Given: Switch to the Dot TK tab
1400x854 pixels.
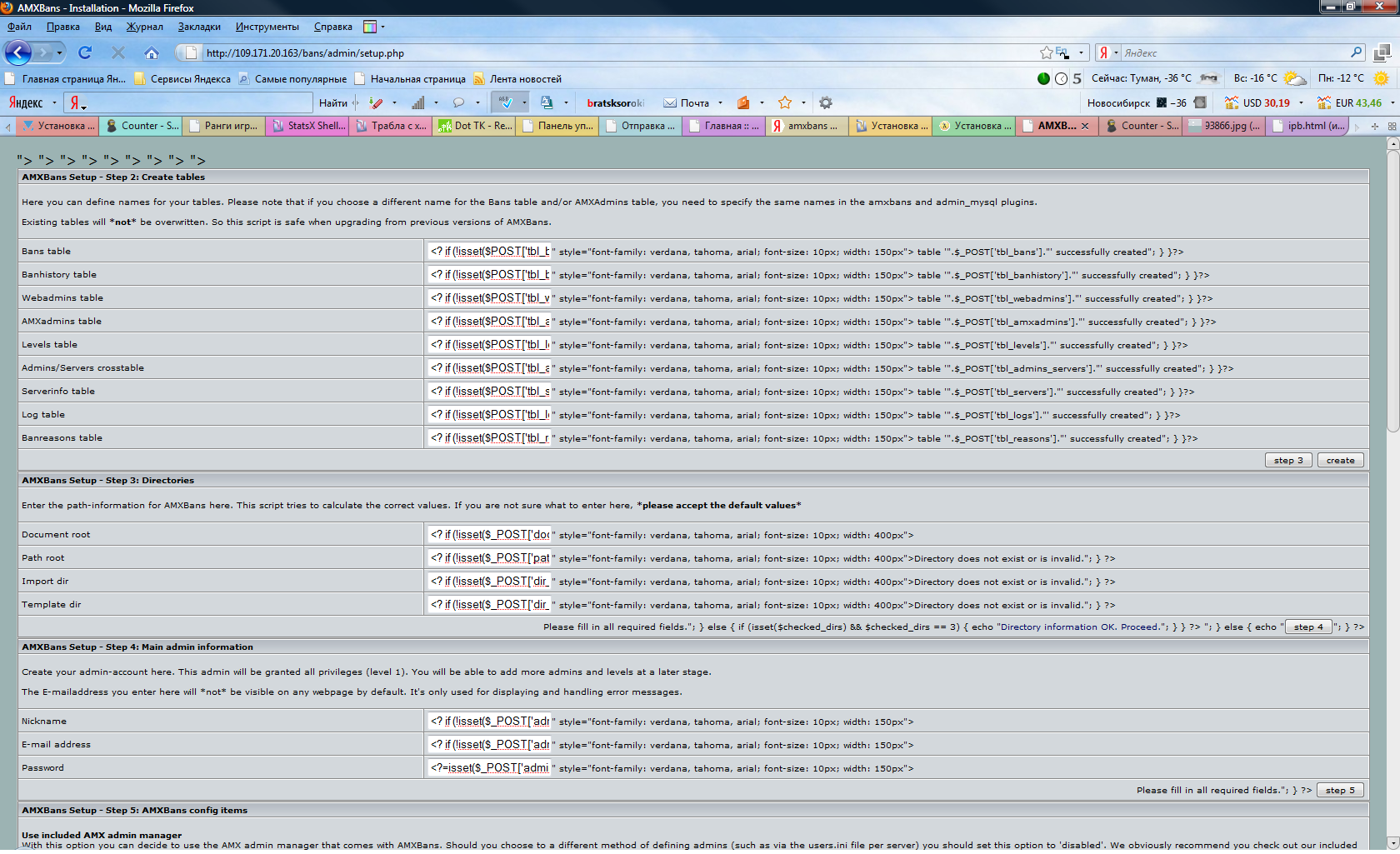Looking at the screenshot, I should [474, 126].
